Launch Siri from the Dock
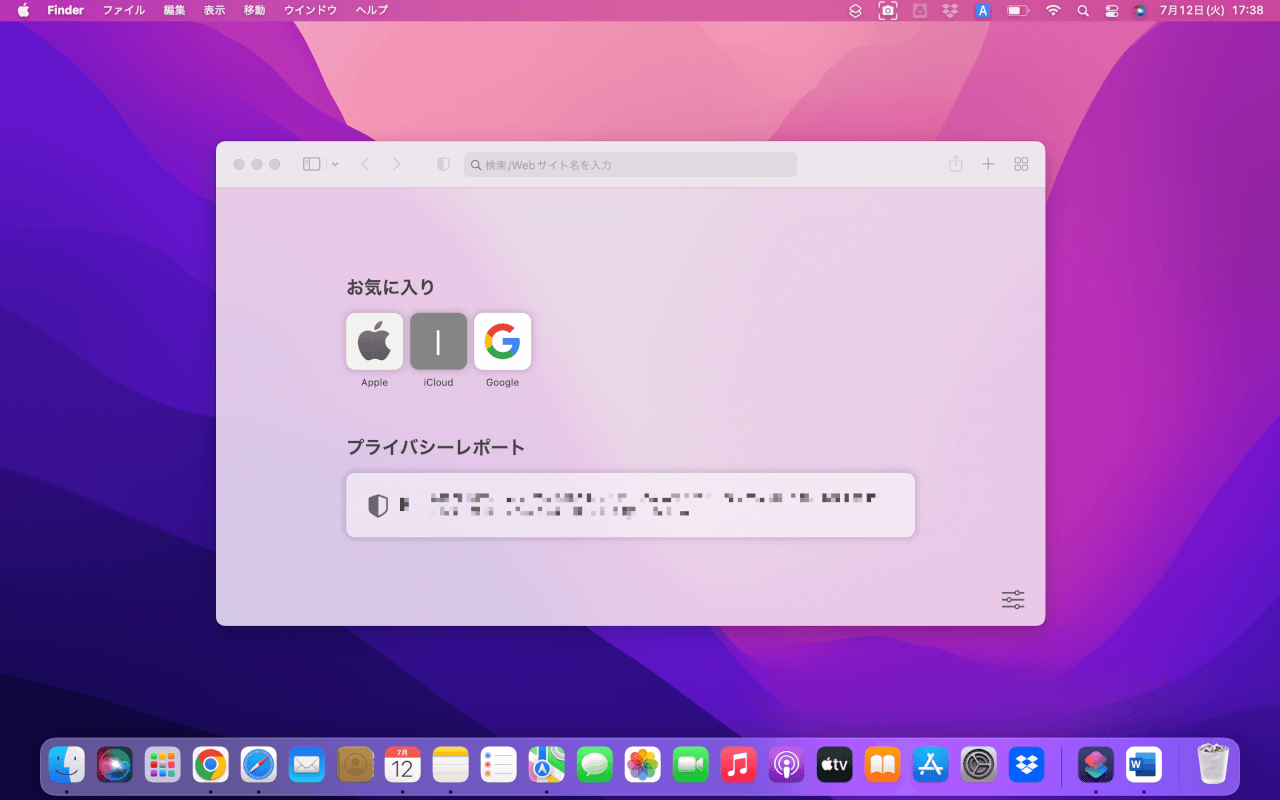This screenshot has width=1280, height=800. (115, 765)
